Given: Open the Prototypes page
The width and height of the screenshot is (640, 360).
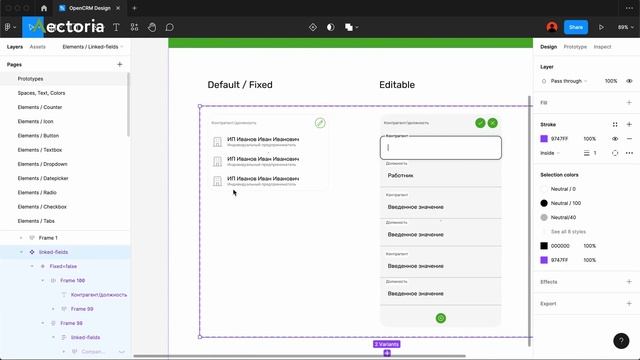Looking at the screenshot, I should (30, 79).
